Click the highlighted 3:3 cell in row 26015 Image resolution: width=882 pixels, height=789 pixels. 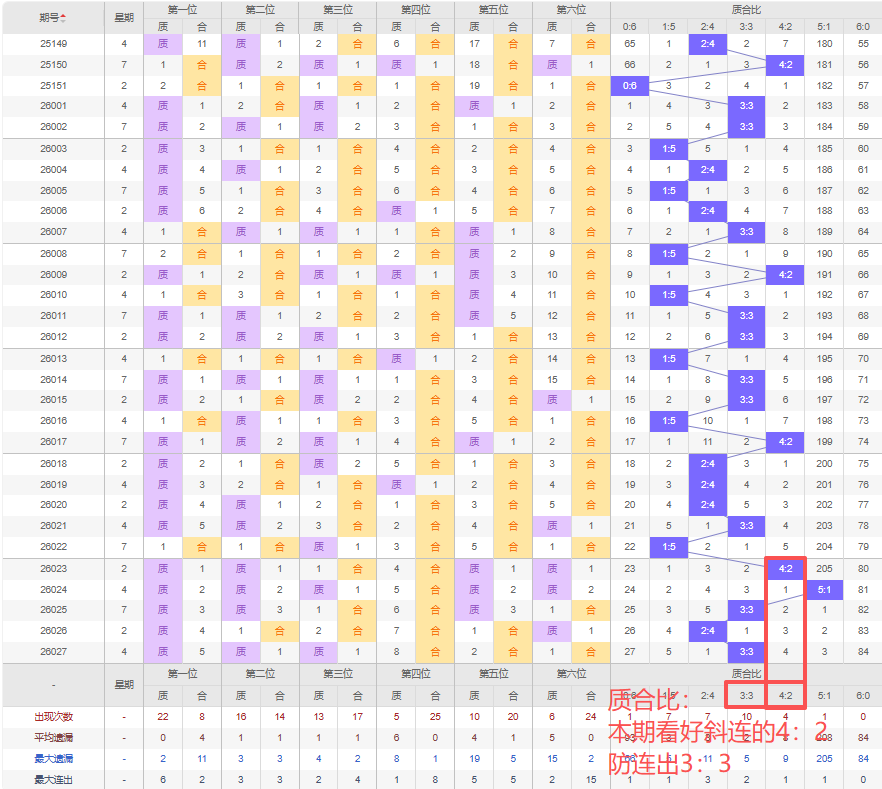[x=746, y=400]
